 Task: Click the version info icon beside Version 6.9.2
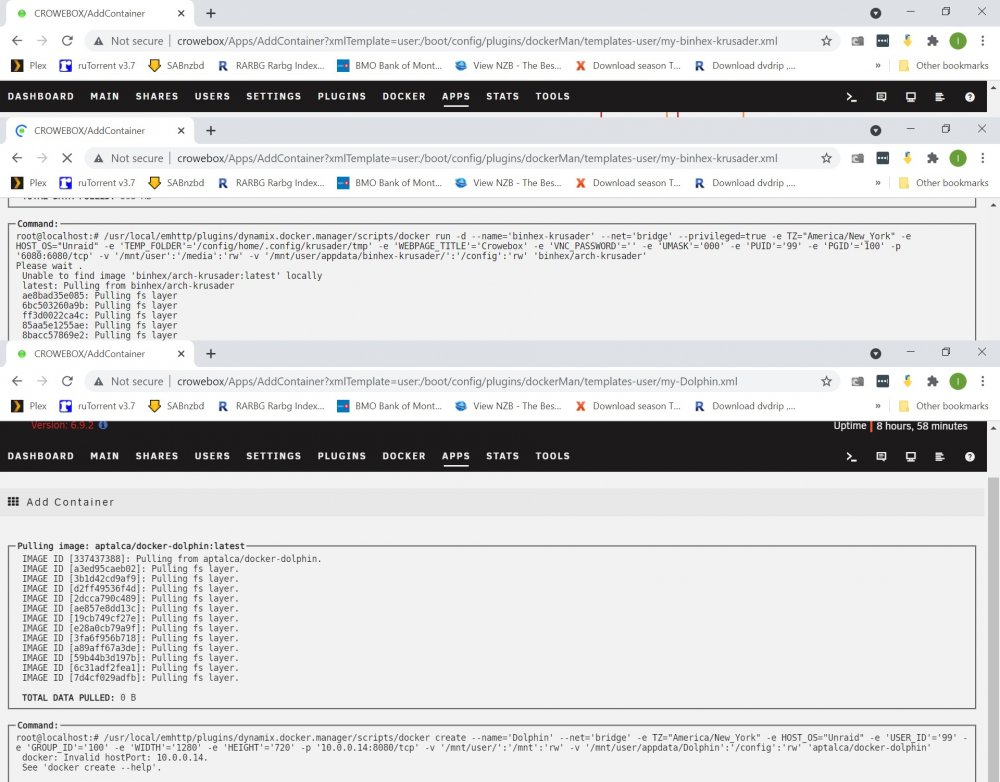pos(103,425)
